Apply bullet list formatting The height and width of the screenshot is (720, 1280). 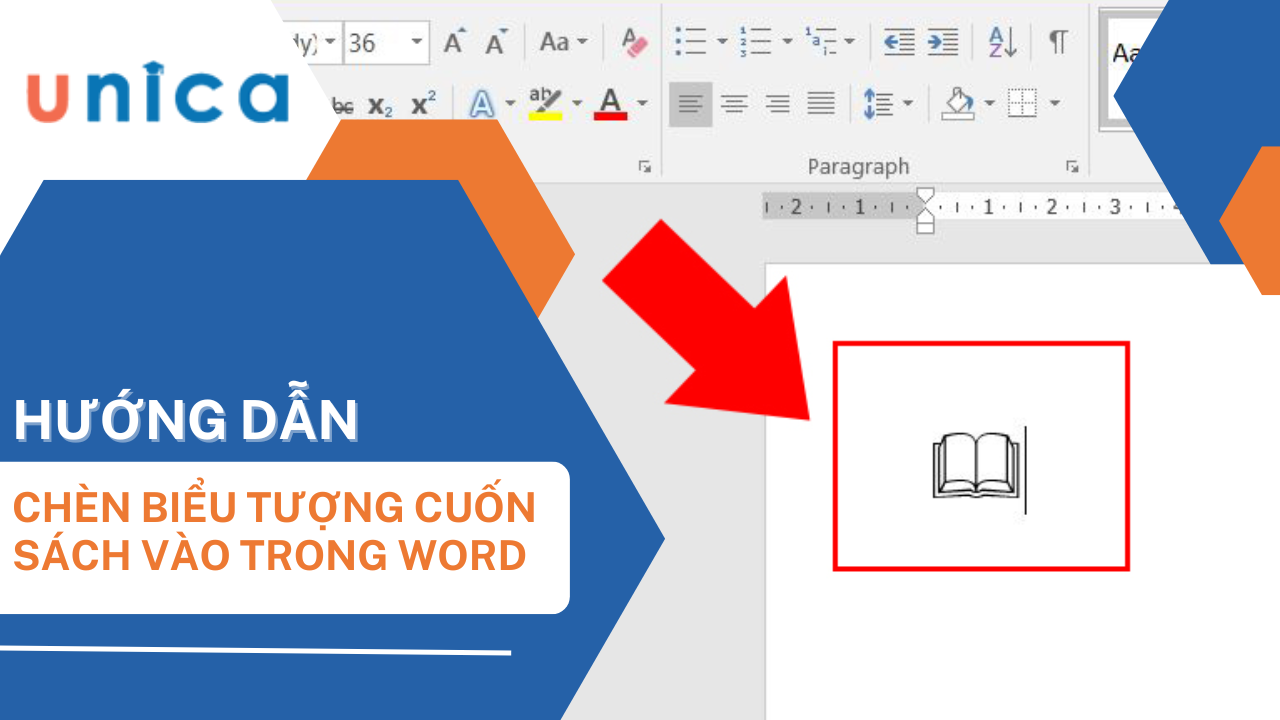690,42
